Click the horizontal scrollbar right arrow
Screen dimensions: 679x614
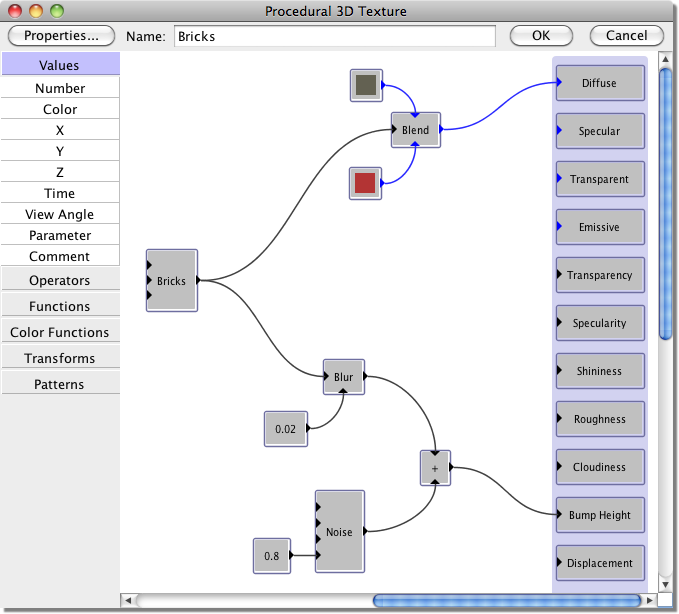point(650,600)
